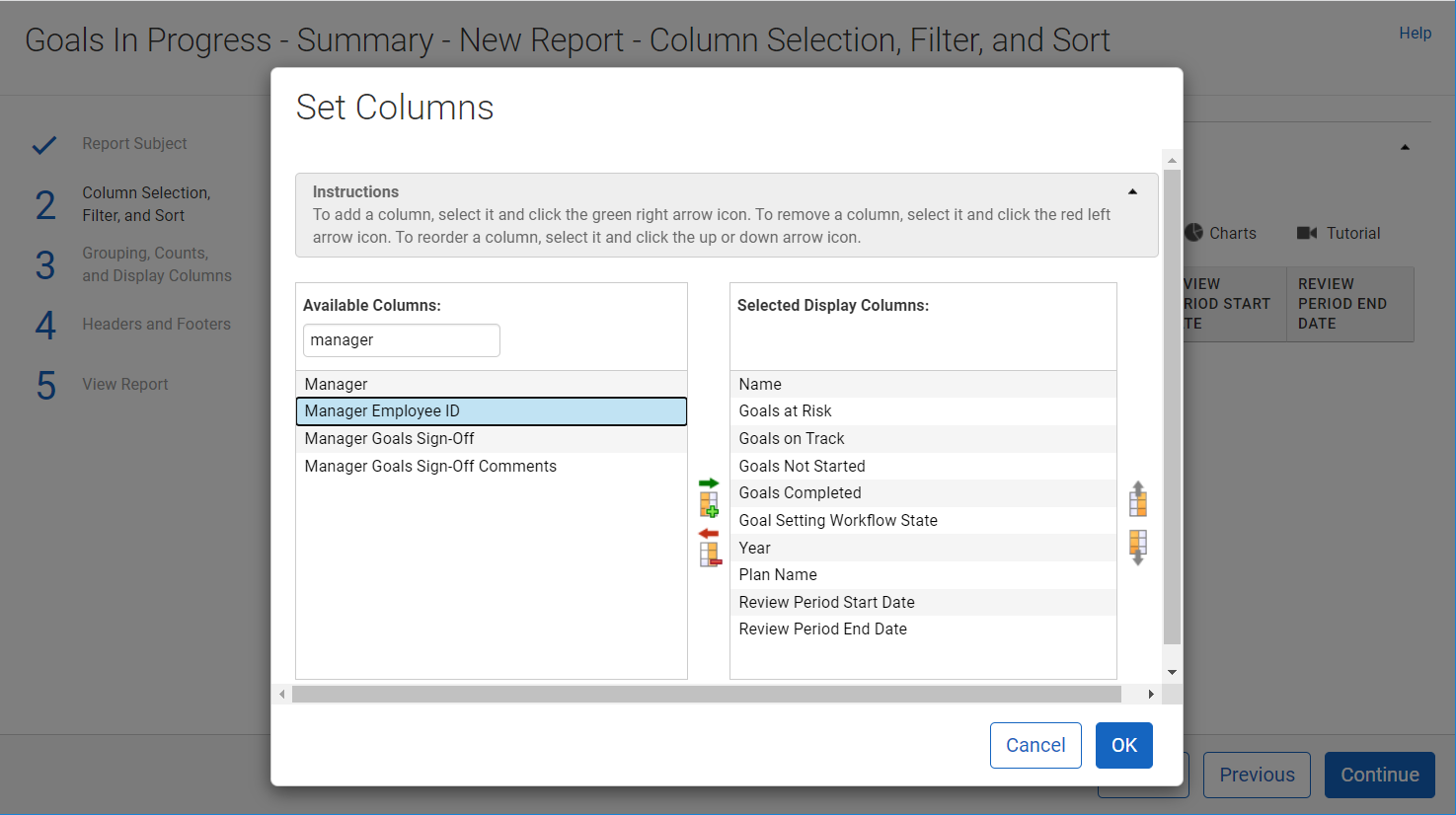1456x815 pixels.
Task: Collapse the Instructions panel
Action: pyautogui.click(x=1132, y=190)
